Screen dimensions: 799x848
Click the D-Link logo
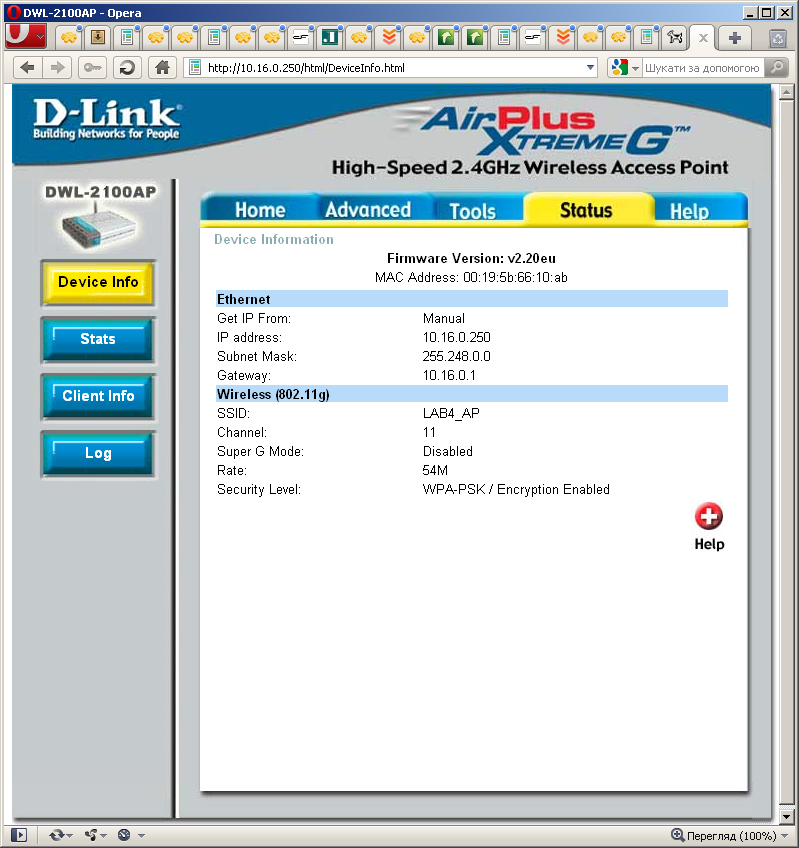pos(106,119)
